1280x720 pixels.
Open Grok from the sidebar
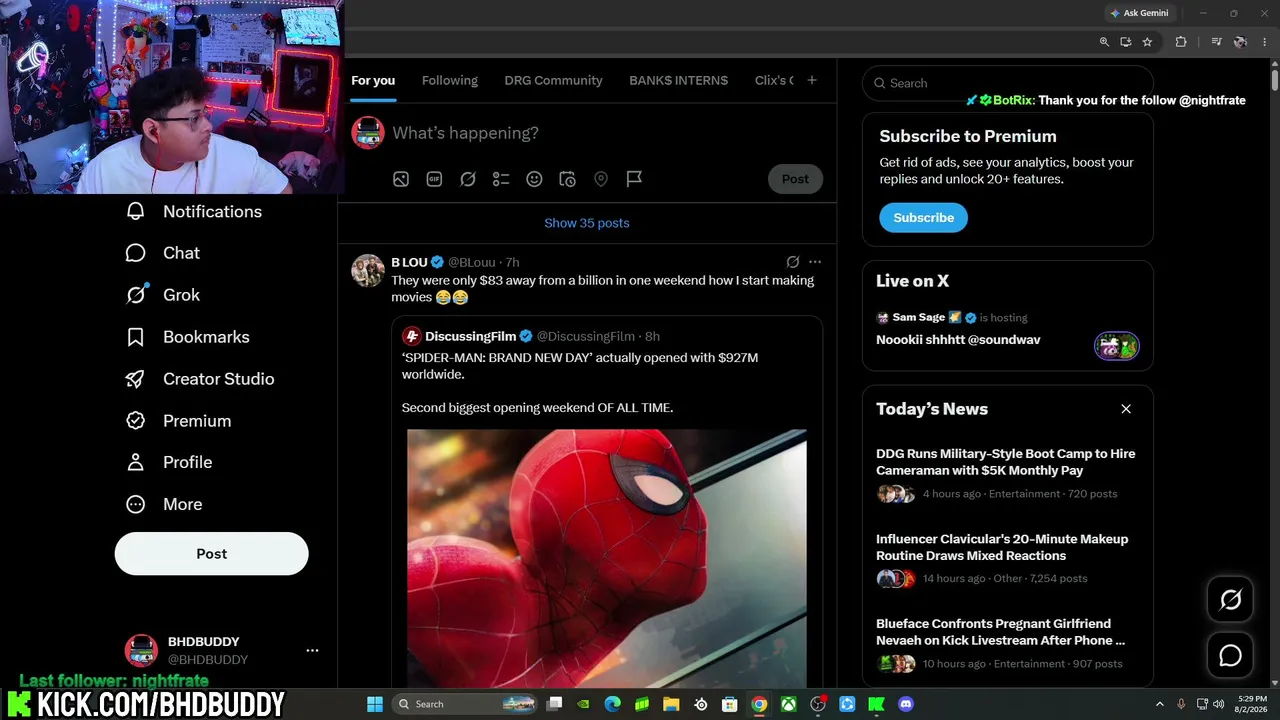(x=162, y=295)
